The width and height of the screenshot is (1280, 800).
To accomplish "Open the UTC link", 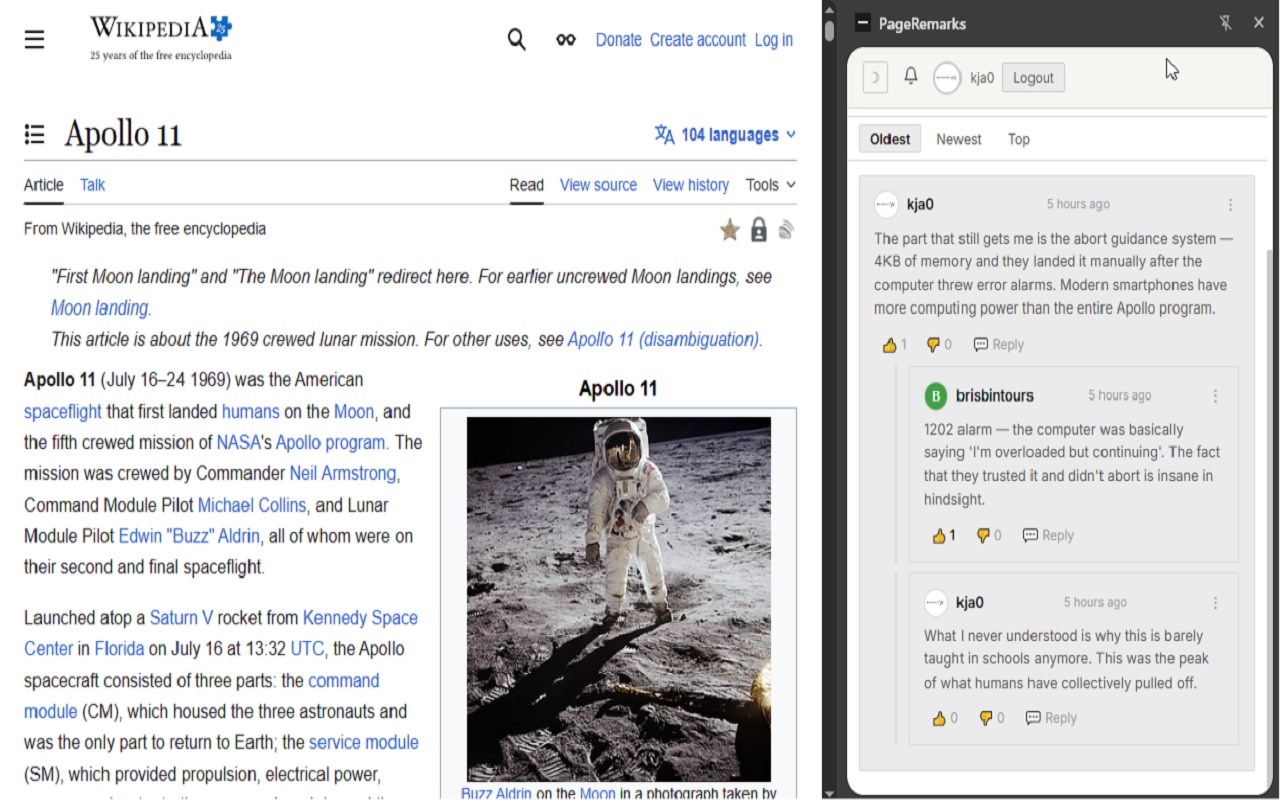I will 307,649.
